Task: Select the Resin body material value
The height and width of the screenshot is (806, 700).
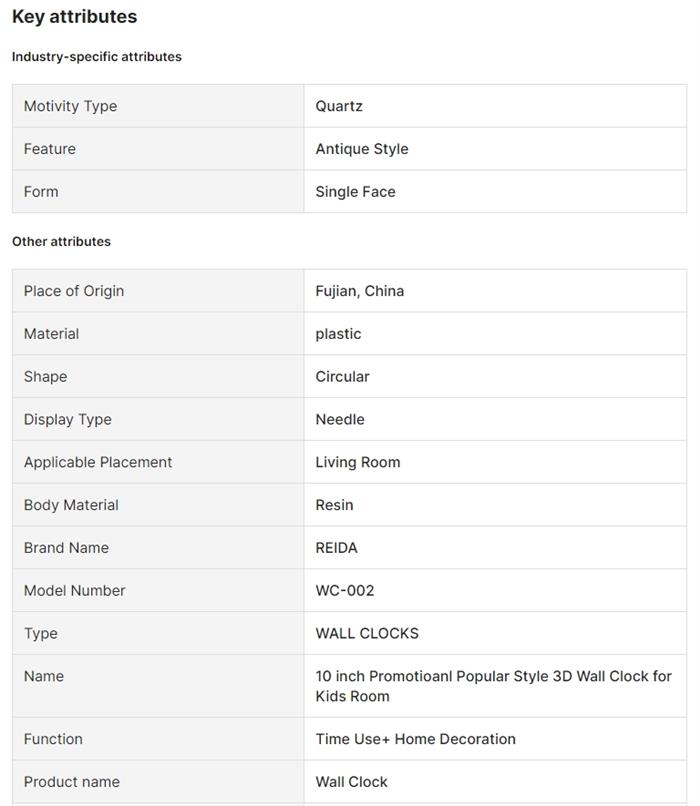Action: 334,506
